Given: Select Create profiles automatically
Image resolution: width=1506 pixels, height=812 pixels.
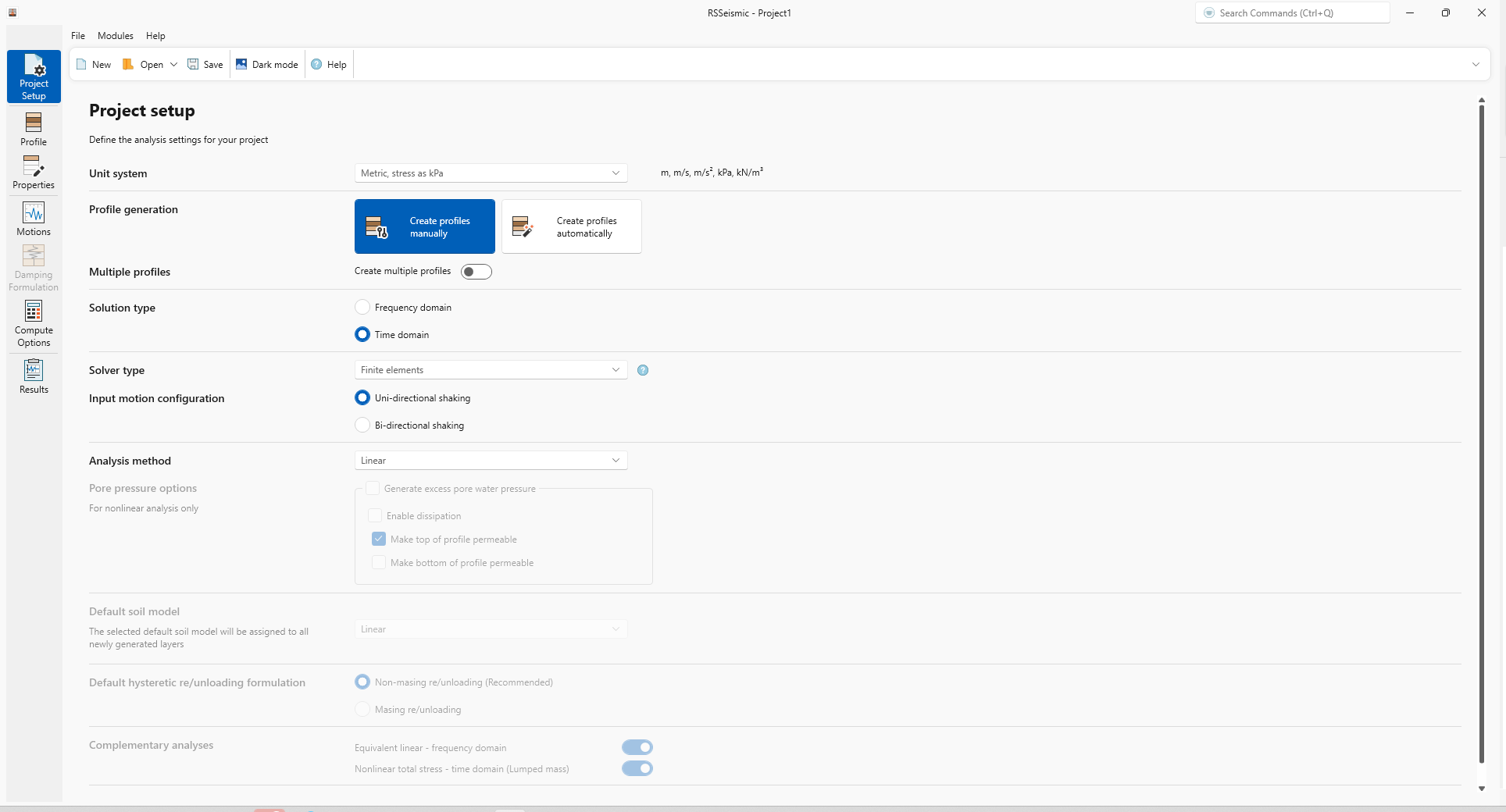Looking at the screenshot, I should pos(572,226).
